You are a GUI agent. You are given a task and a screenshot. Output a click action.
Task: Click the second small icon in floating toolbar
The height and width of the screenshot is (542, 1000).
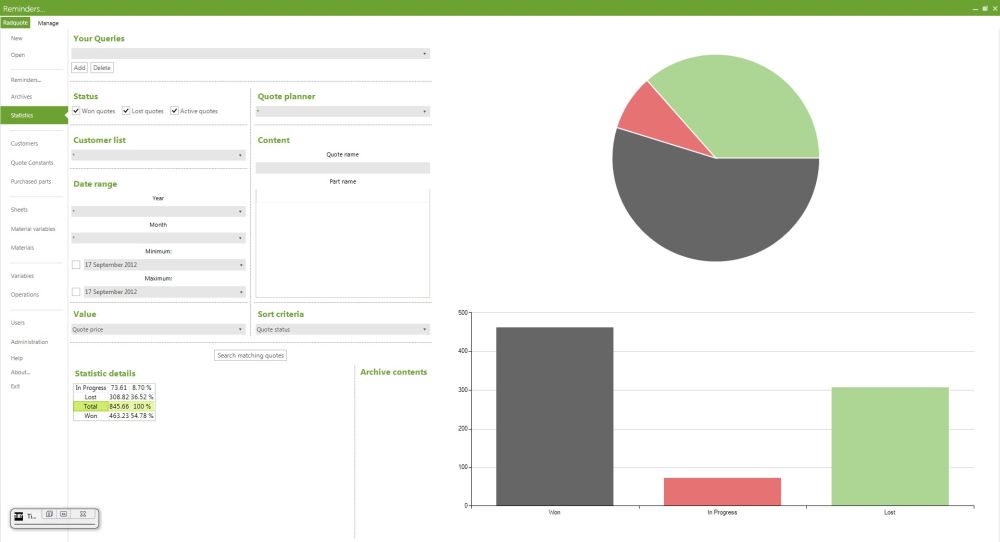pos(64,514)
